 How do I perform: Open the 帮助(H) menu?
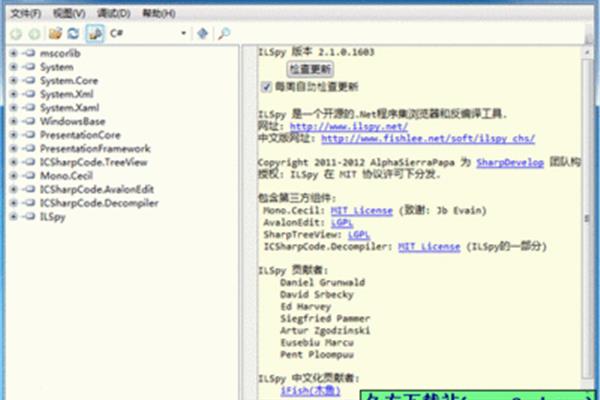coord(159,14)
